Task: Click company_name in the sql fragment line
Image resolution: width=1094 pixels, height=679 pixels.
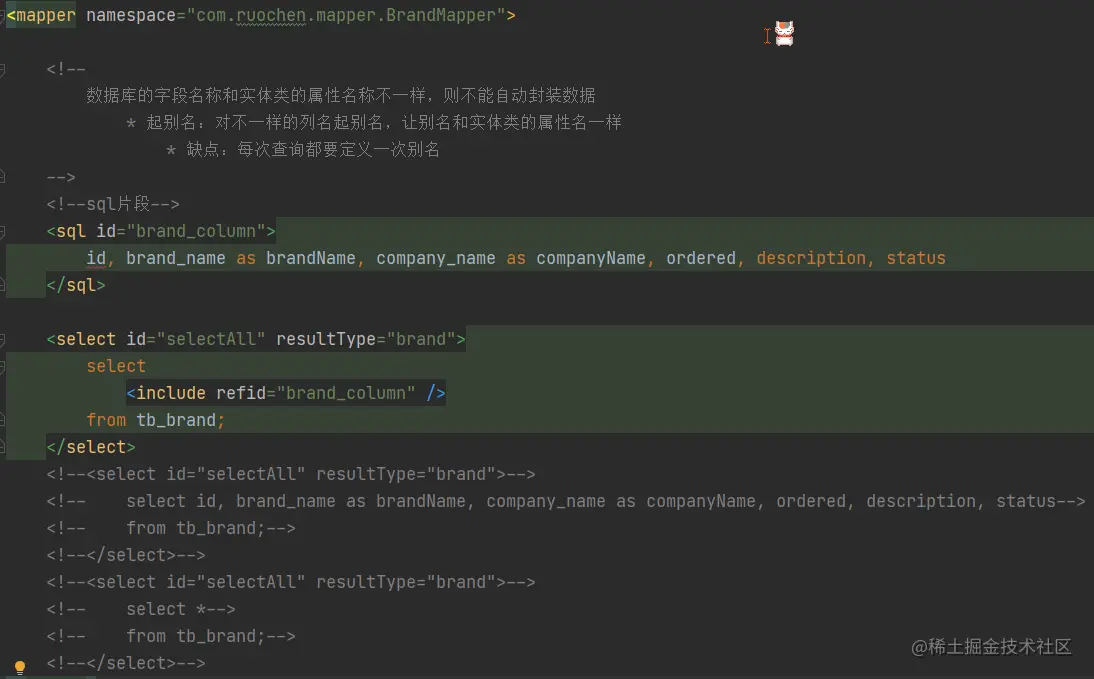Action: (x=436, y=258)
